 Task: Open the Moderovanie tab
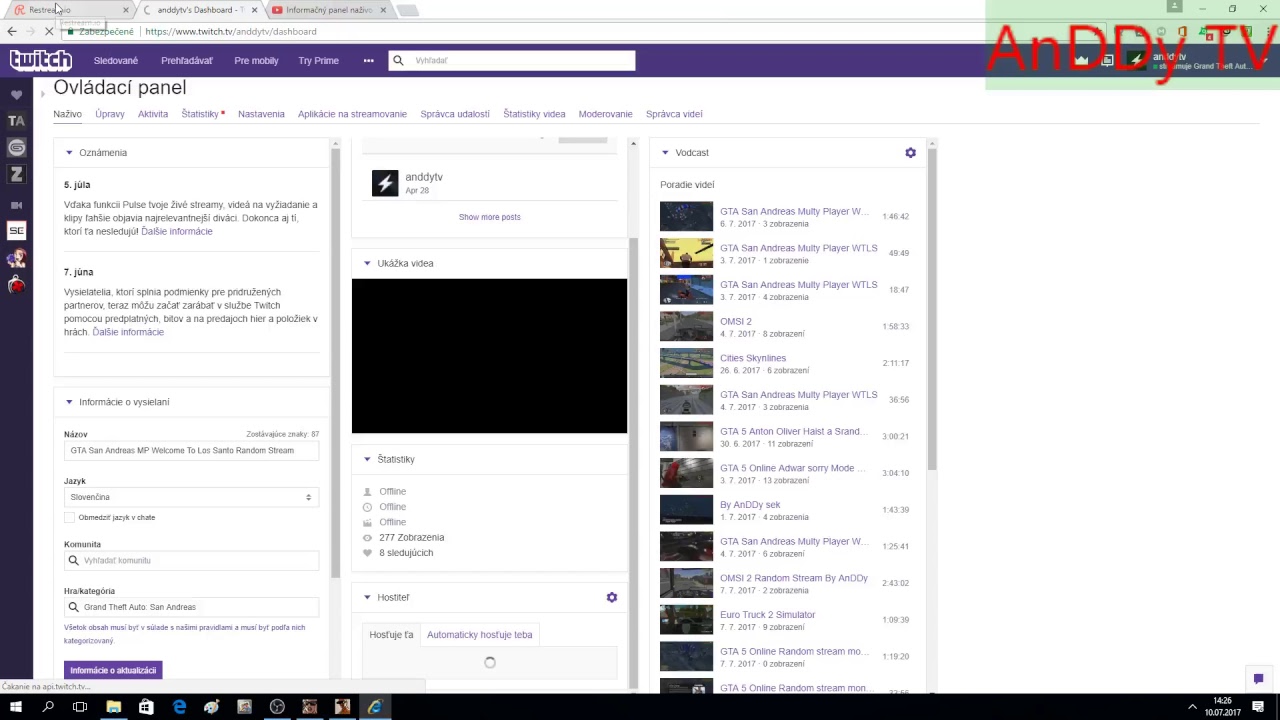(x=605, y=114)
